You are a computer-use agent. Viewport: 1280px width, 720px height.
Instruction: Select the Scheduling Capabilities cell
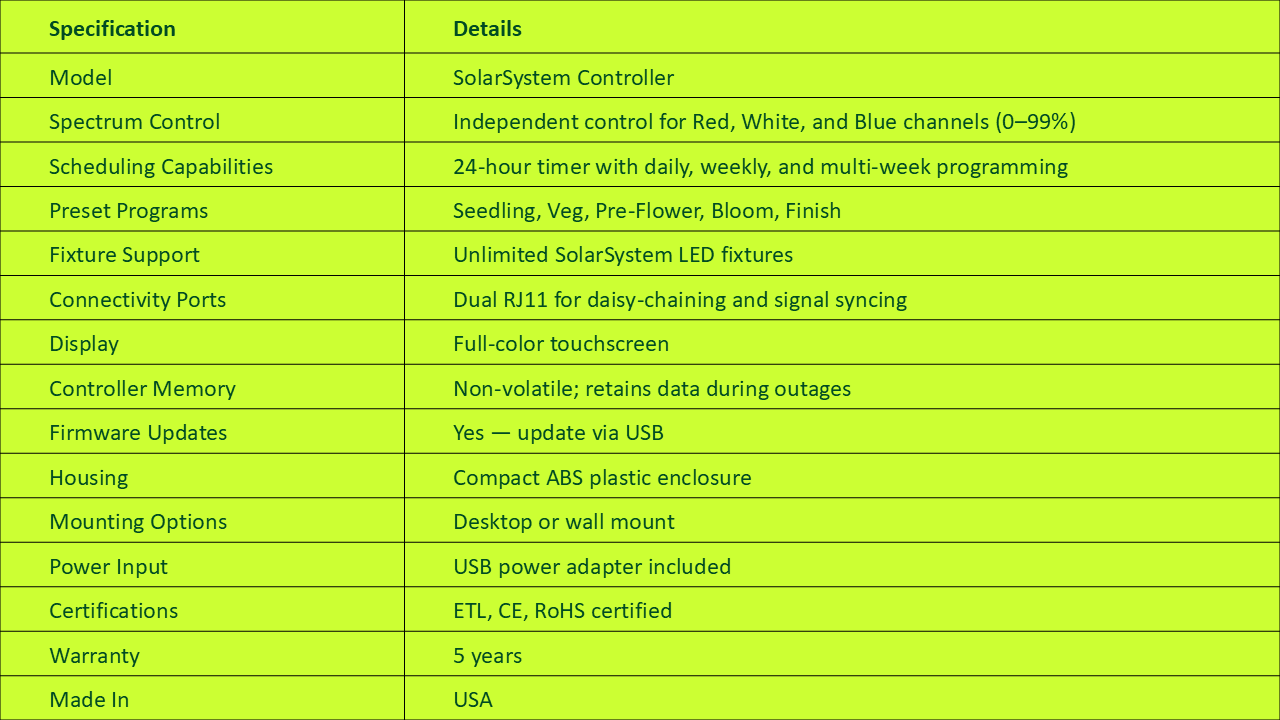161,167
